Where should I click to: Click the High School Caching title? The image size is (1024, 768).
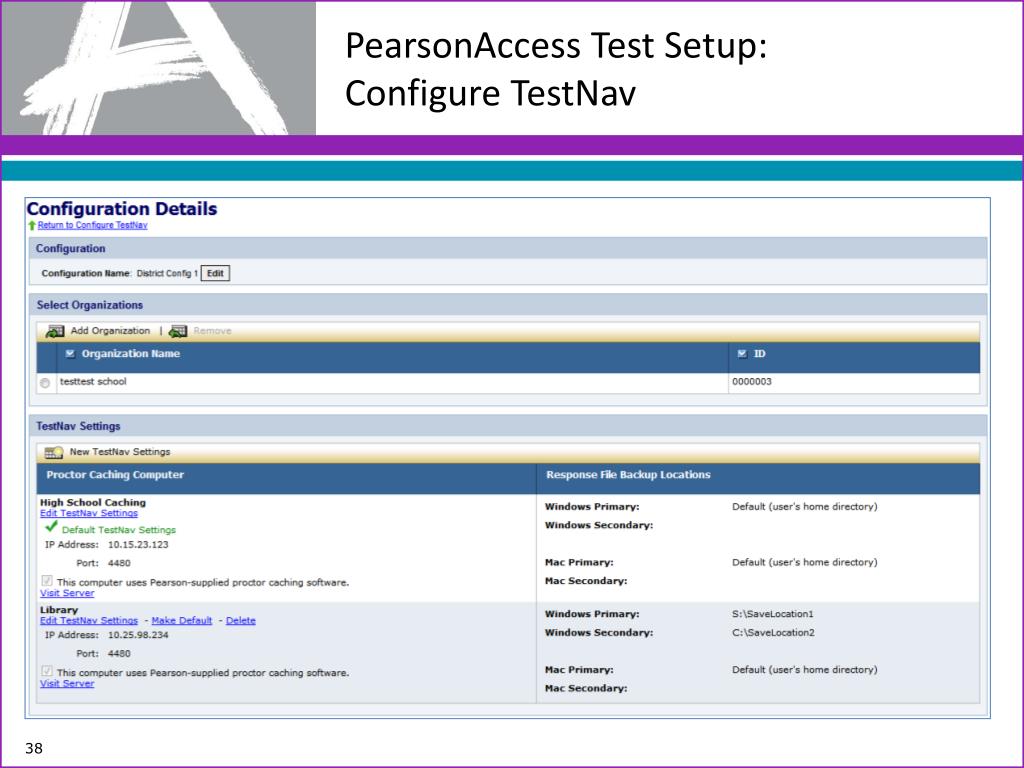click(93, 502)
